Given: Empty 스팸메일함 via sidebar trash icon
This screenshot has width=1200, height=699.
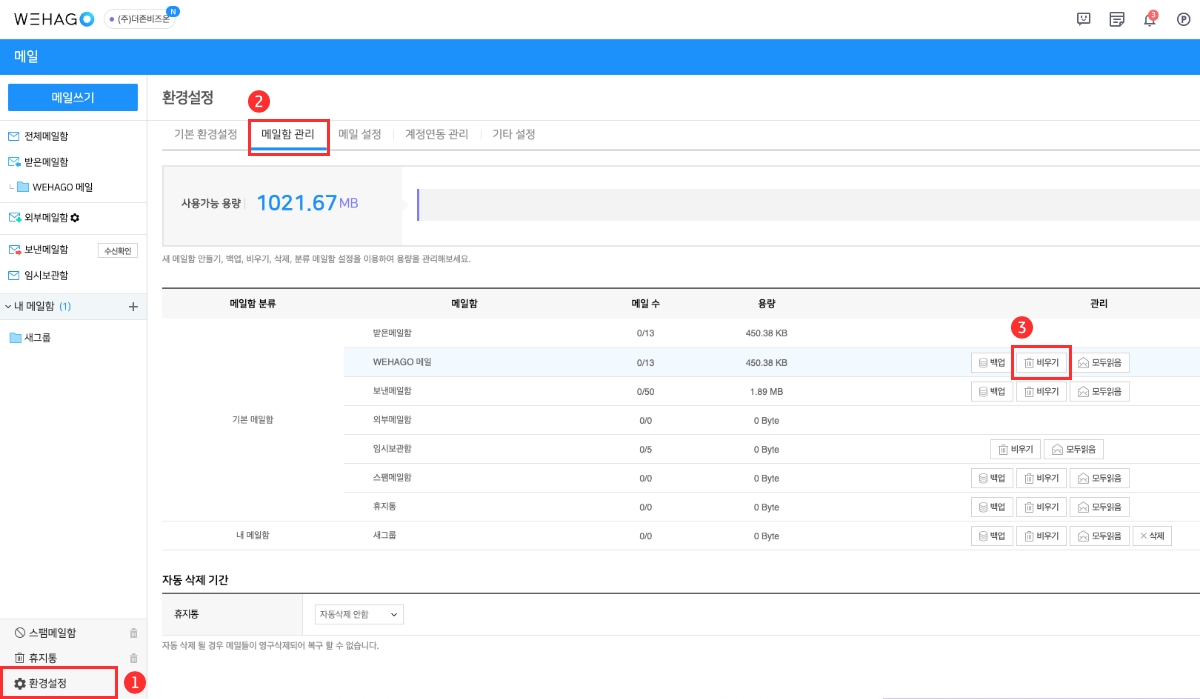Looking at the screenshot, I should [x=134, y=632].
